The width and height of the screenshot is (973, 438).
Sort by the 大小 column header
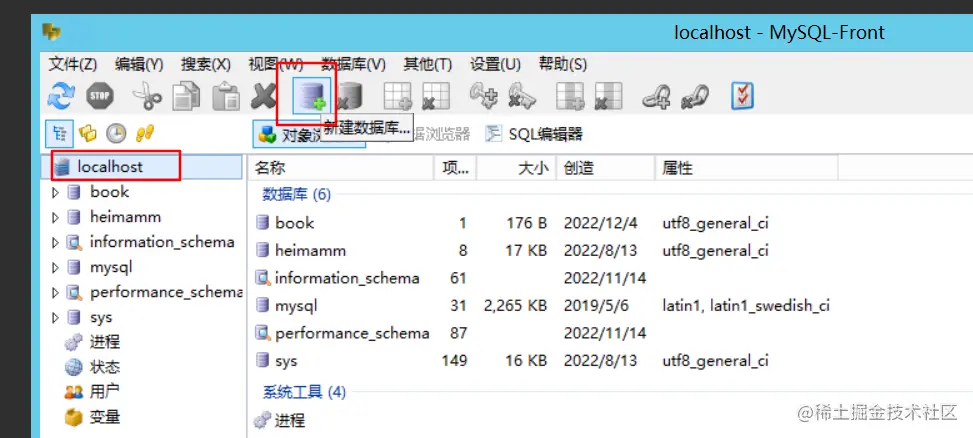tap(516, 168)
